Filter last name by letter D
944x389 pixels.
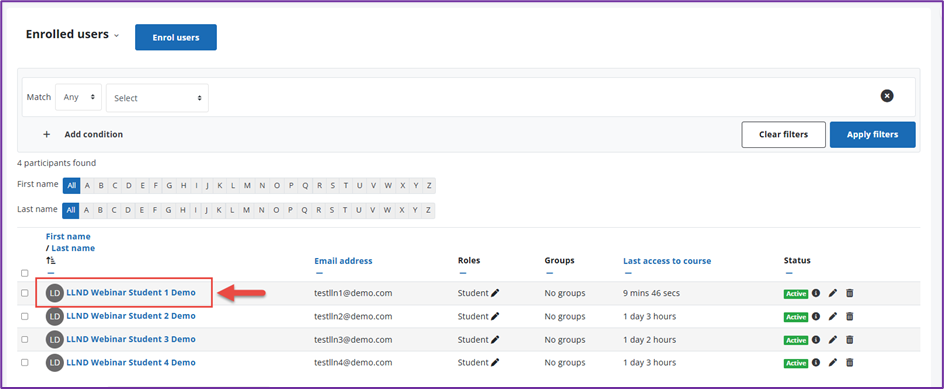[x=129, y=210]
